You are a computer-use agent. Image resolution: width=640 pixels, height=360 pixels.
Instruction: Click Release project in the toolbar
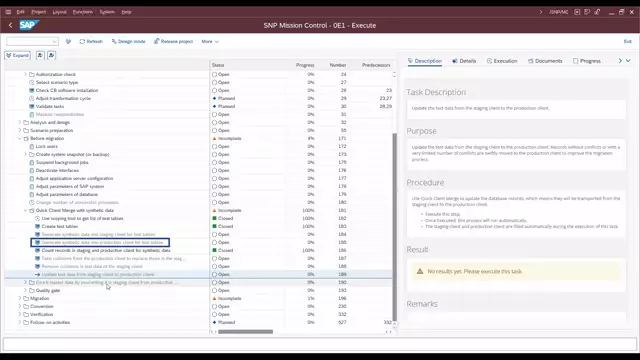[x=173, y=41]
